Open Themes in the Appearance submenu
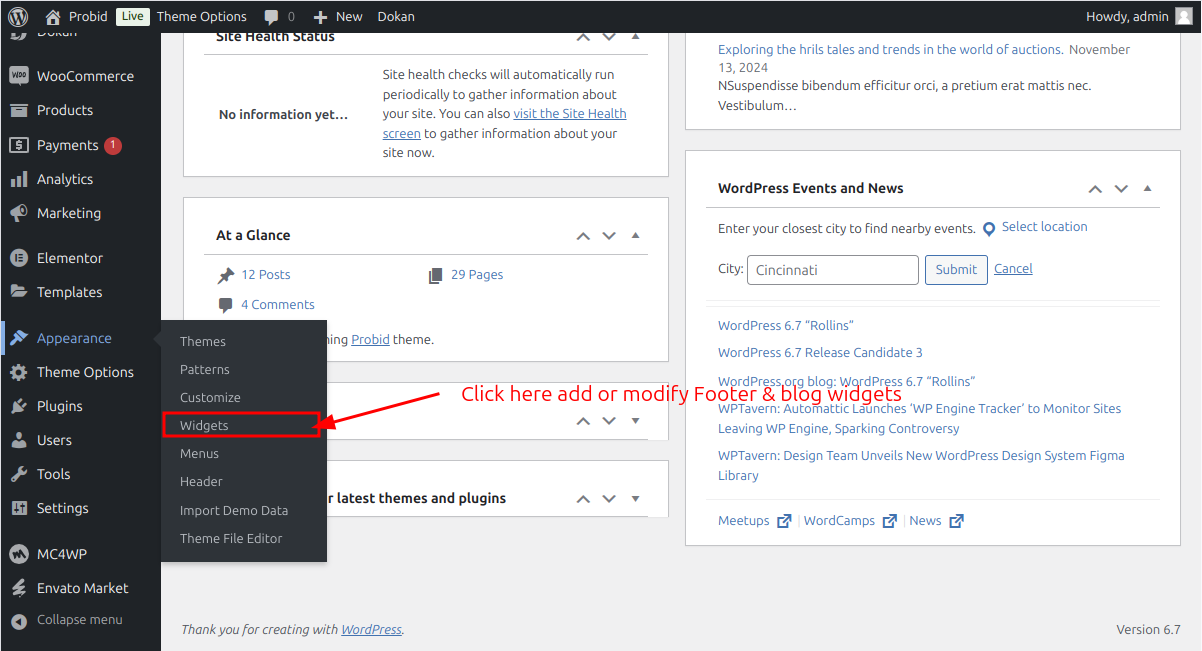The width and height of the screenshot is (1202, 651). (x=203, y=341)
